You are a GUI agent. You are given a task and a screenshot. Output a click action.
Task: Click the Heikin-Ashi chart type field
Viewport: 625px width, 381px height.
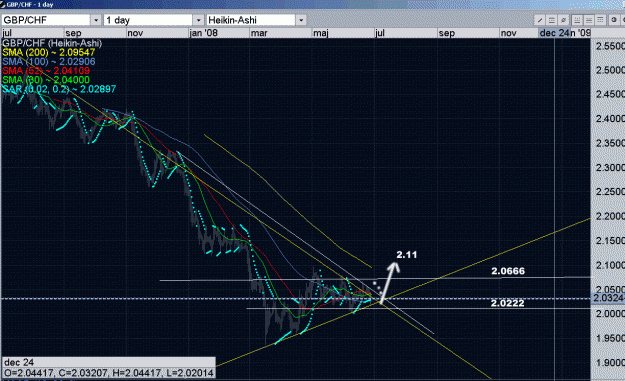[251, 20]
